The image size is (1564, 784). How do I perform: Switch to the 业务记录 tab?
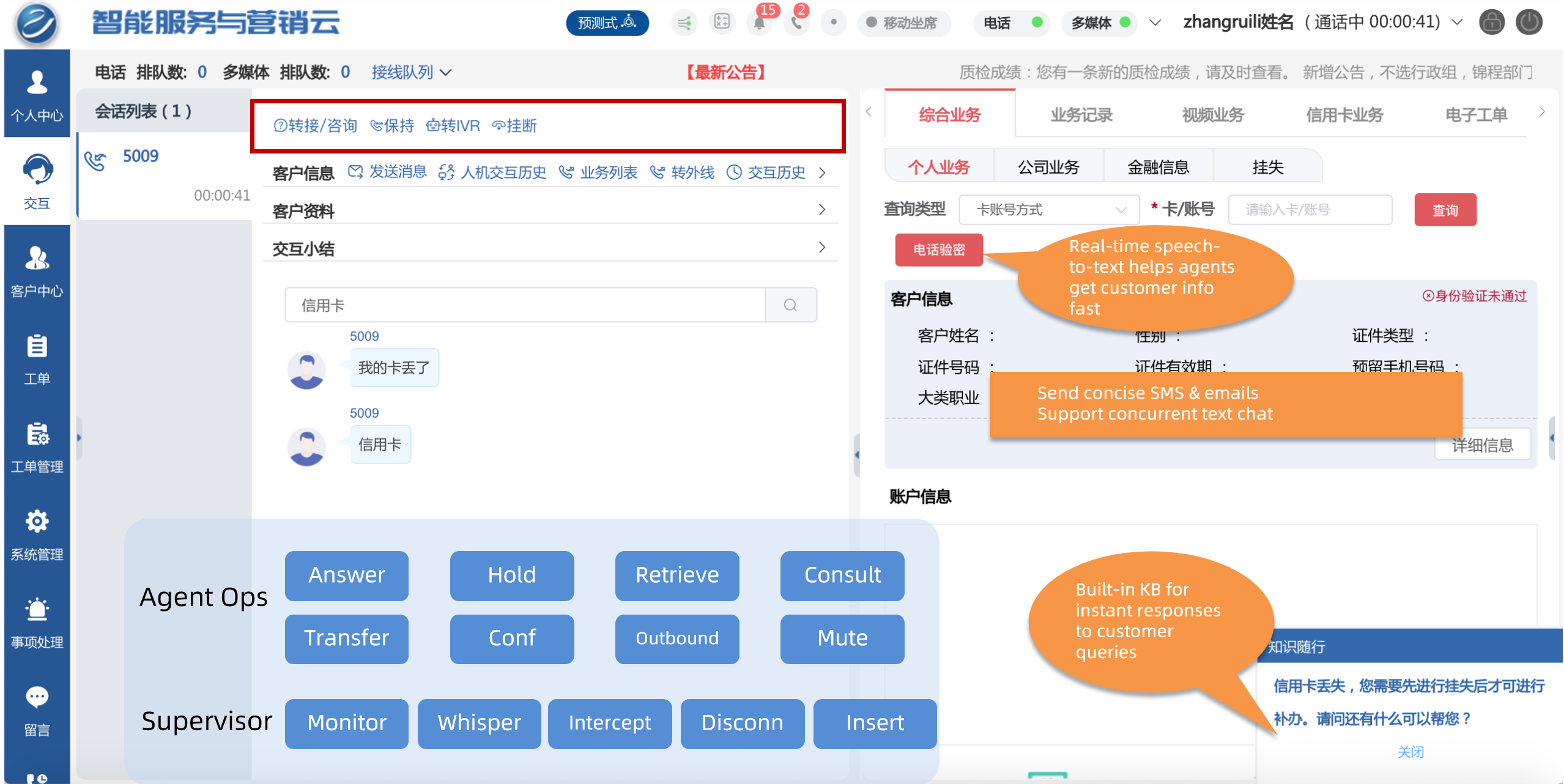1081,114
